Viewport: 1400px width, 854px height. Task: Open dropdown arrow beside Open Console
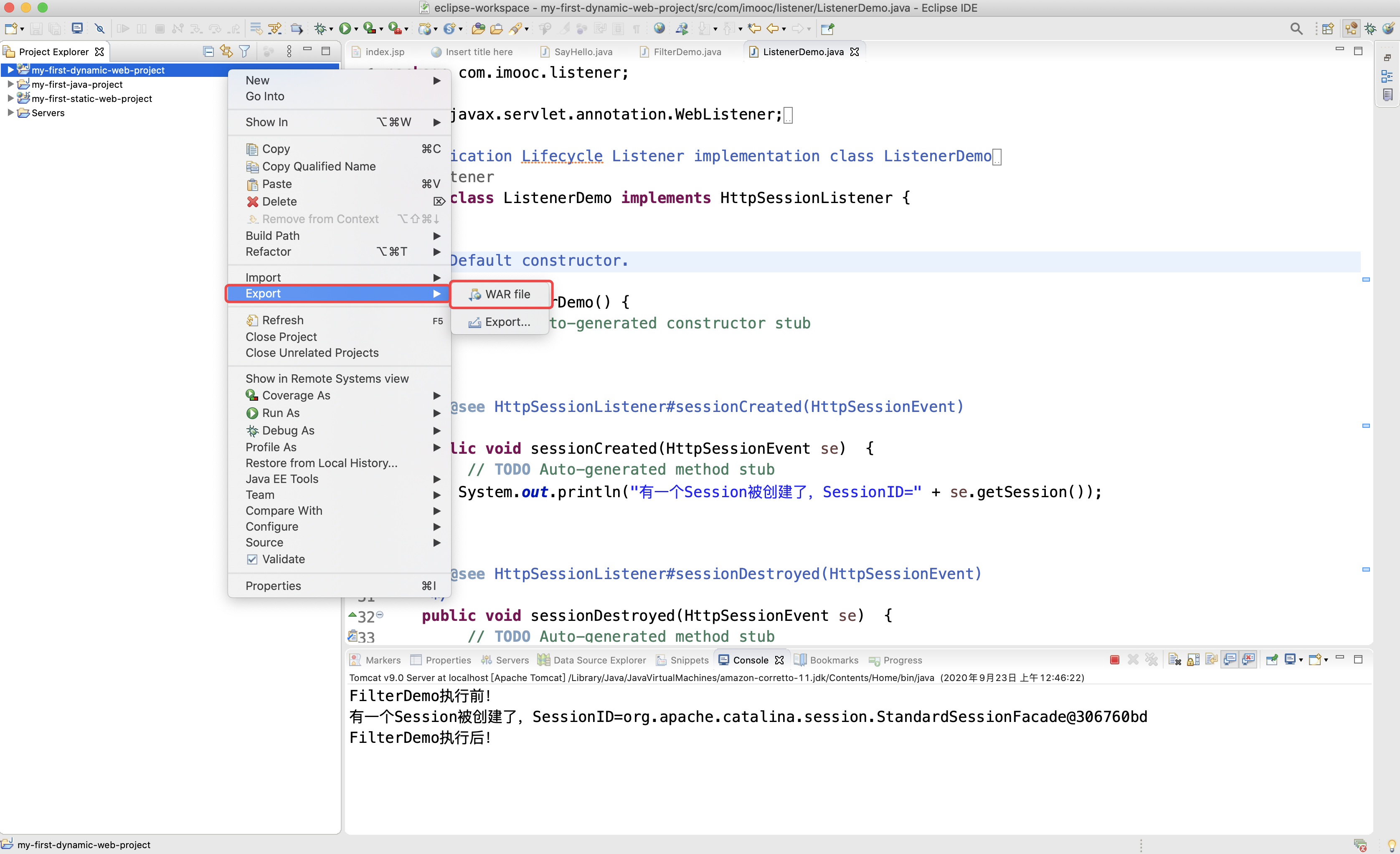tap(1326, 660)
